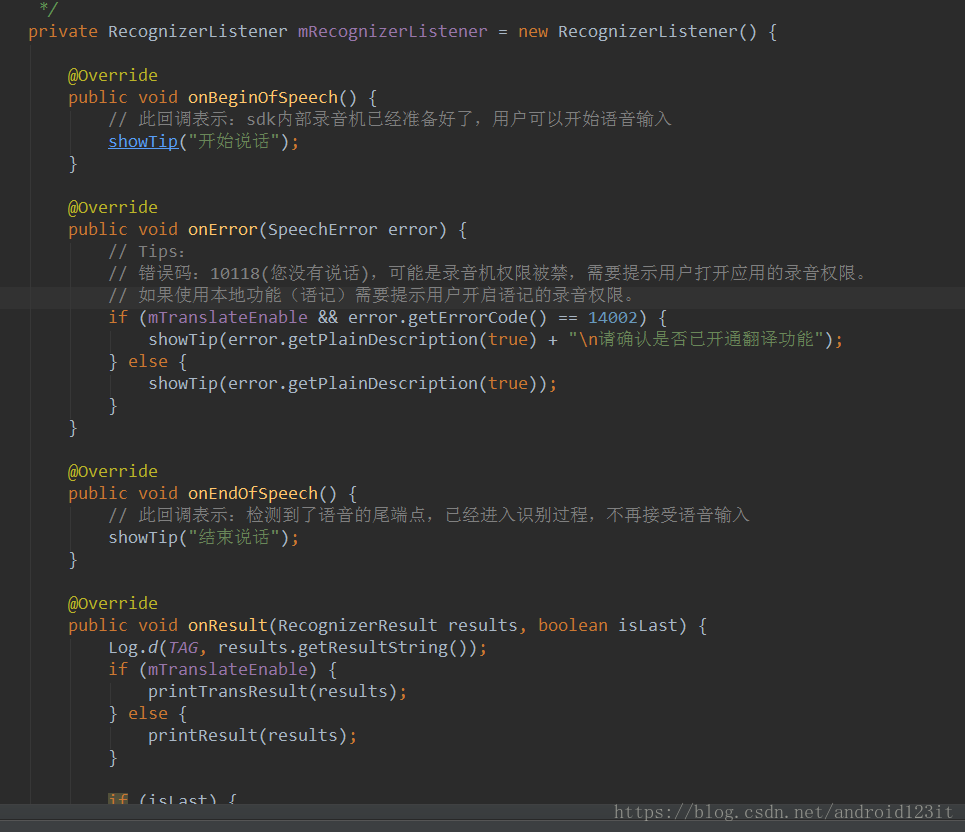965x832 pixels.
Task: Click the printTransResult(results) call
Action: [x=278, y=691]
